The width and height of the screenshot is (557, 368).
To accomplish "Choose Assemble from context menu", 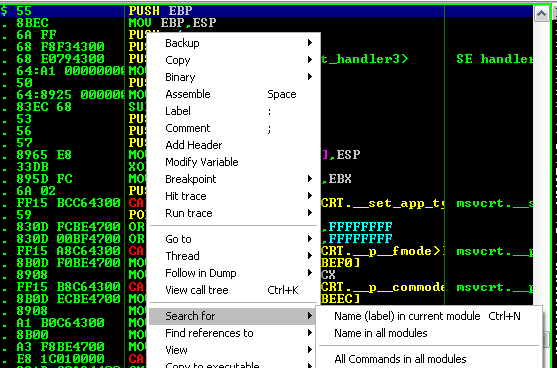I will pos(233,94).
